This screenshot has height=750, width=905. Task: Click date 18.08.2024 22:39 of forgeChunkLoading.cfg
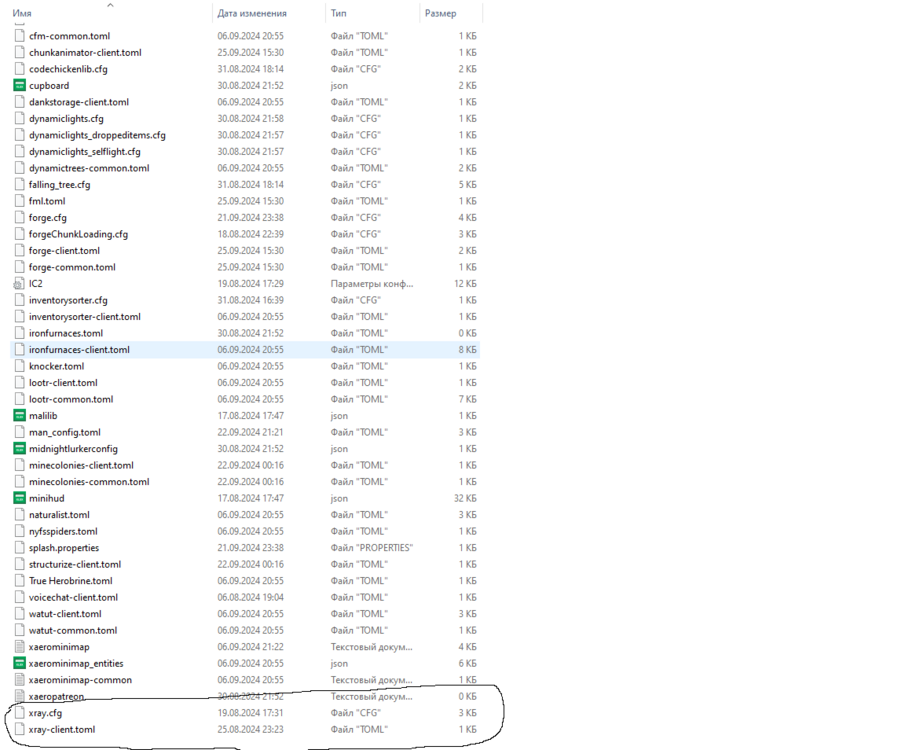pyautogui.click(x=250, y=234)
